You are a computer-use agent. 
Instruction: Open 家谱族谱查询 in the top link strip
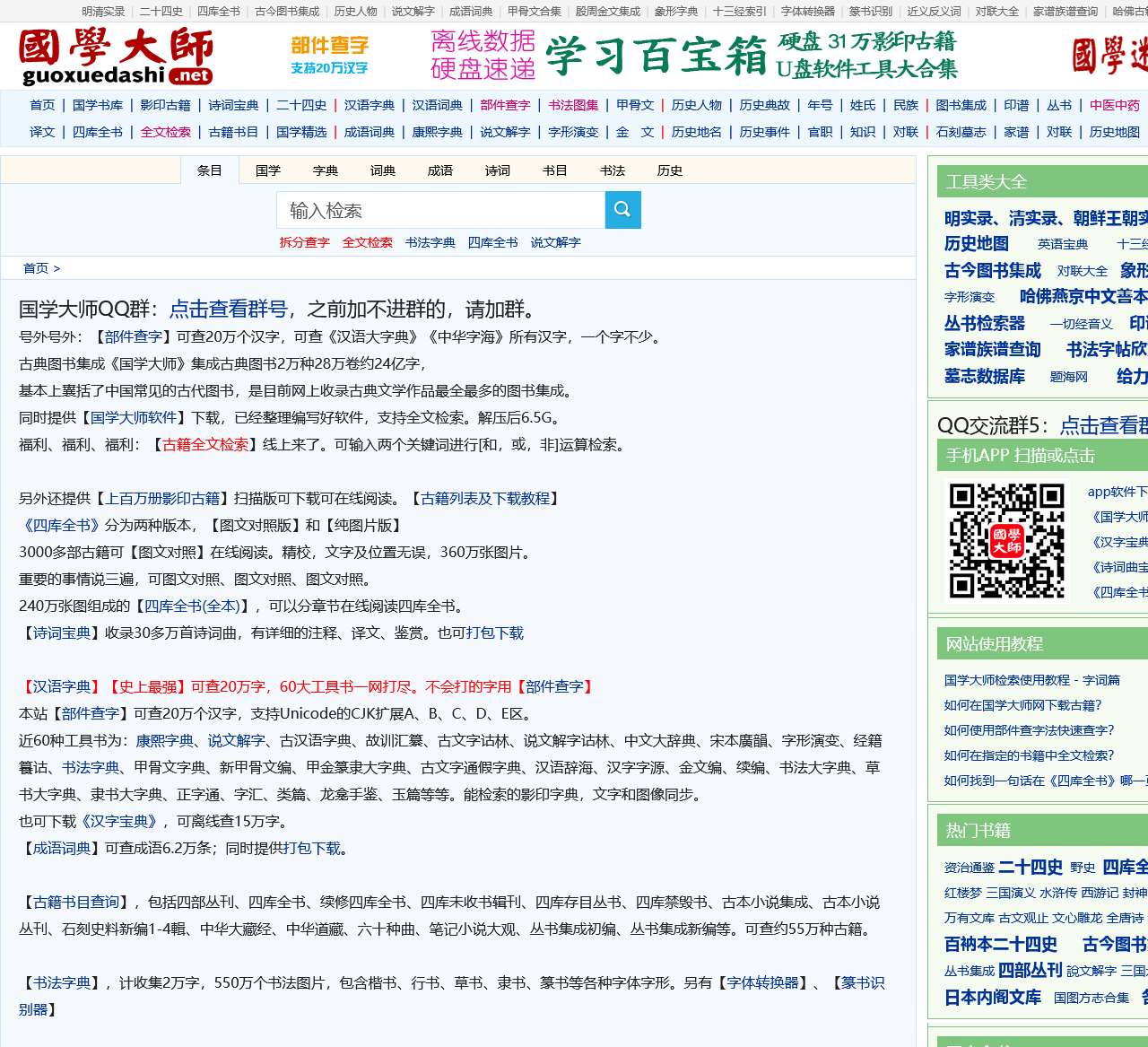click(1065, 12)
